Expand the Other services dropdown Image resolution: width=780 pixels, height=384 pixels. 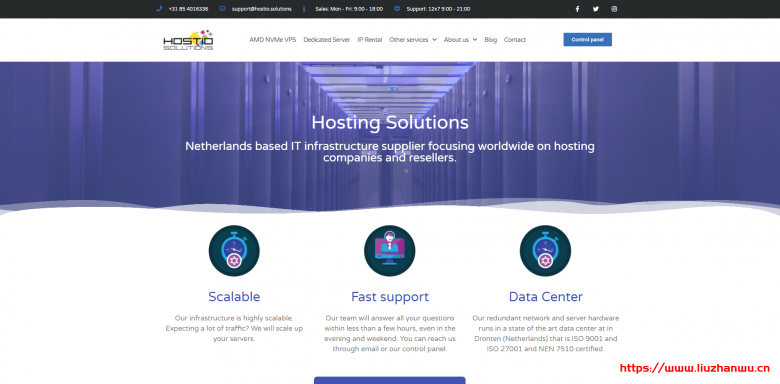pos(413,40)
